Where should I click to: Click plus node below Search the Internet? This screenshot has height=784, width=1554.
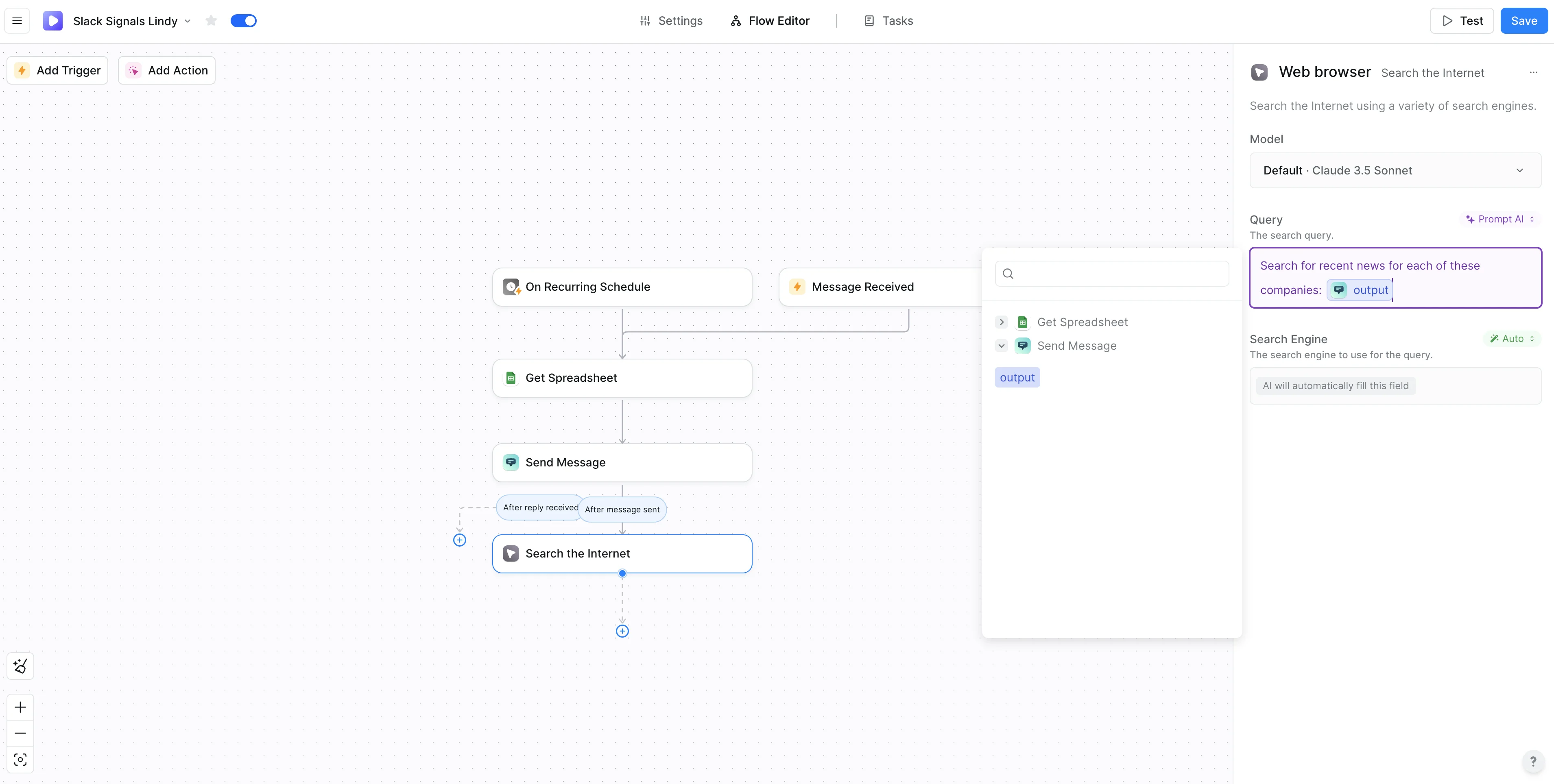(x=622, y=631)
